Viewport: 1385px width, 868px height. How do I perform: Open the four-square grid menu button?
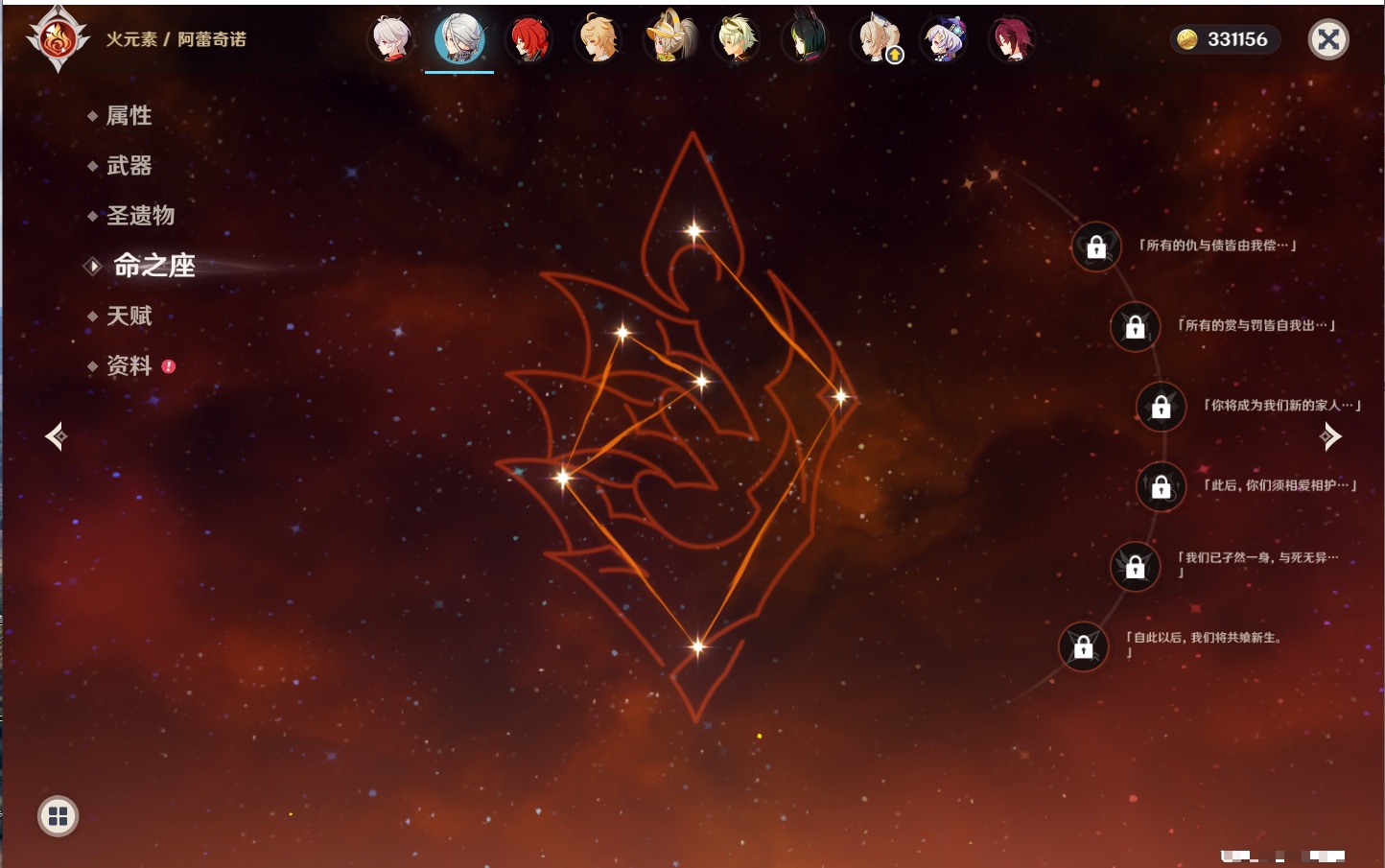point(58,816)
